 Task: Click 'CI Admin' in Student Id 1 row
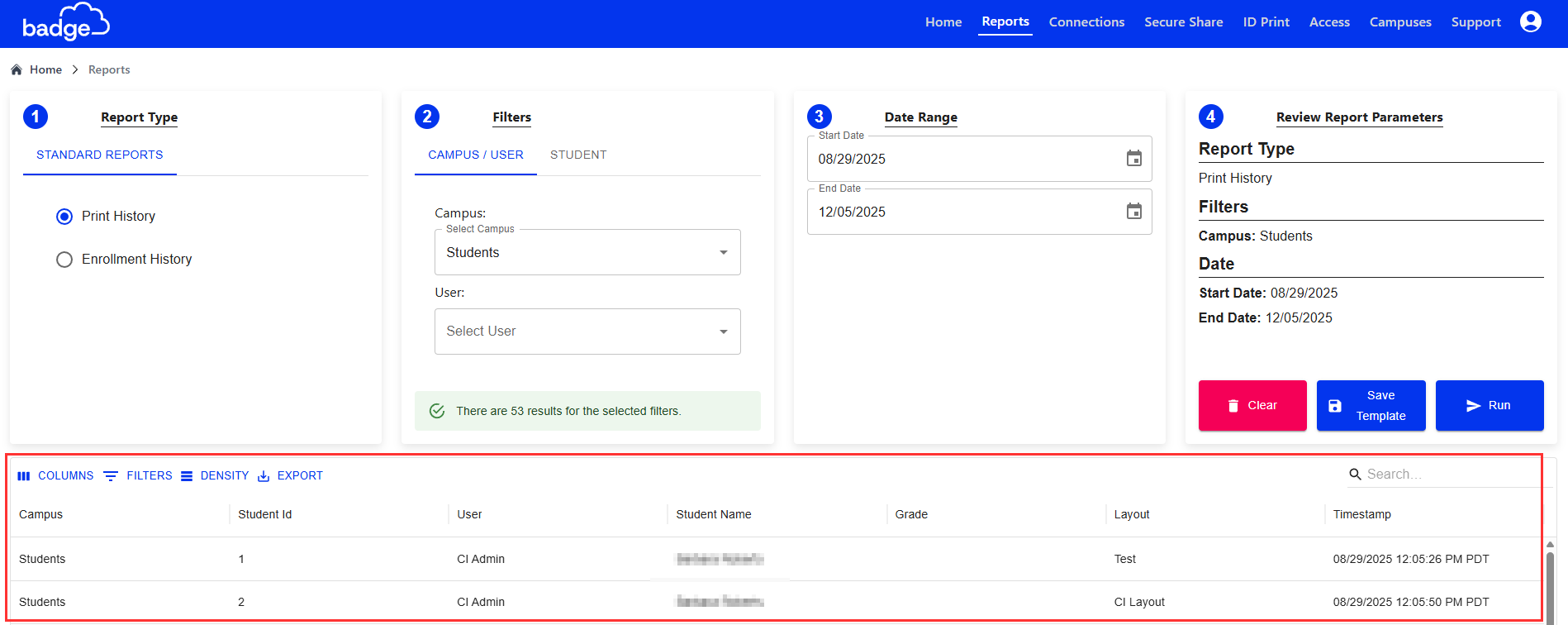(x=481, y=559)
